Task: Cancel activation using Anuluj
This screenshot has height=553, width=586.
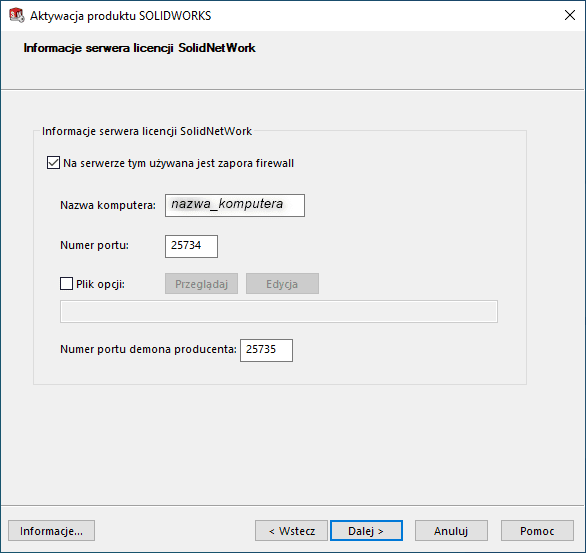Action: tap(451, 531)
